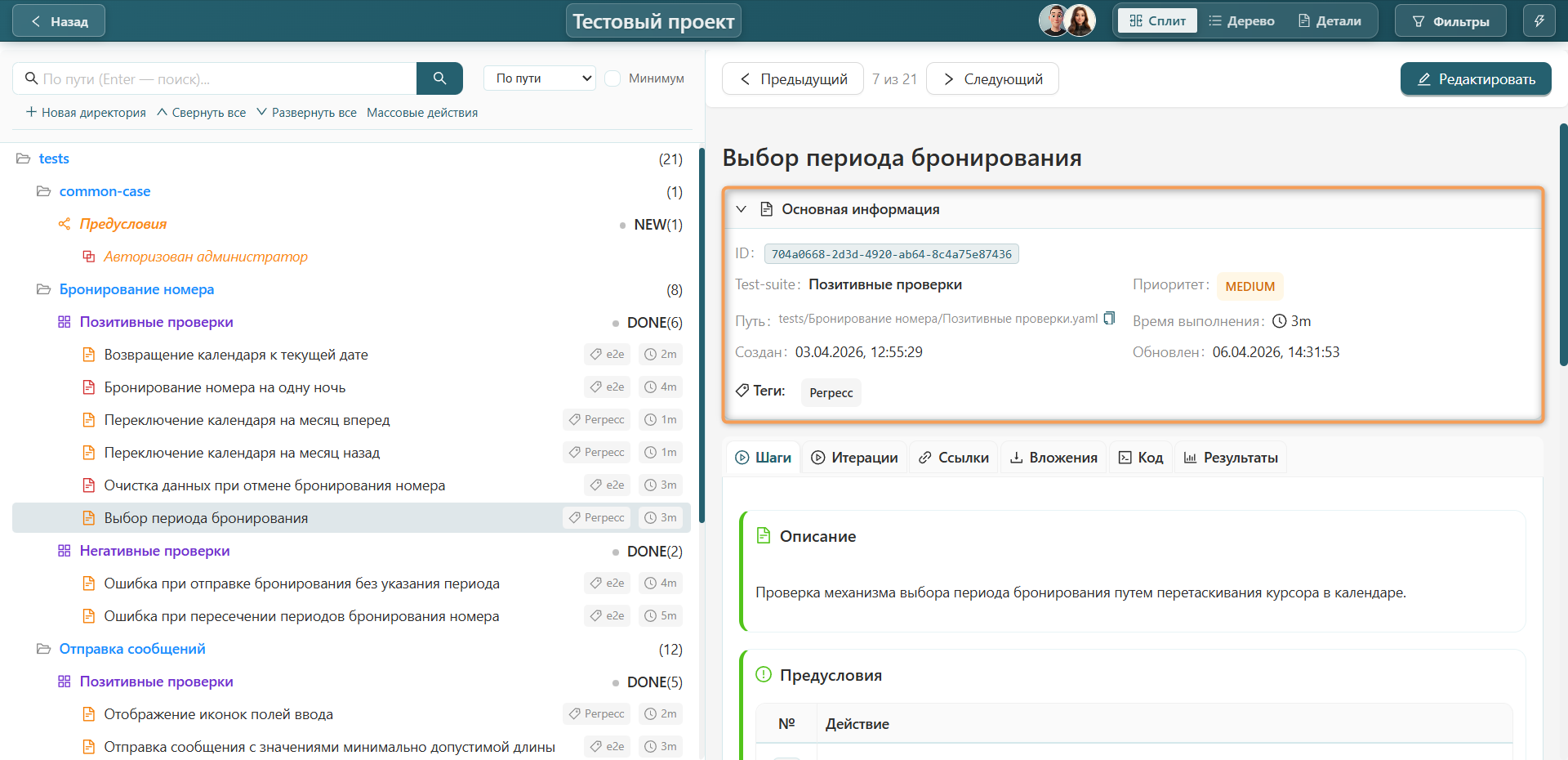The width and height of the screenshot is (1568, 760).
Task: Click the Назад button
Action: tap(59, 21)
